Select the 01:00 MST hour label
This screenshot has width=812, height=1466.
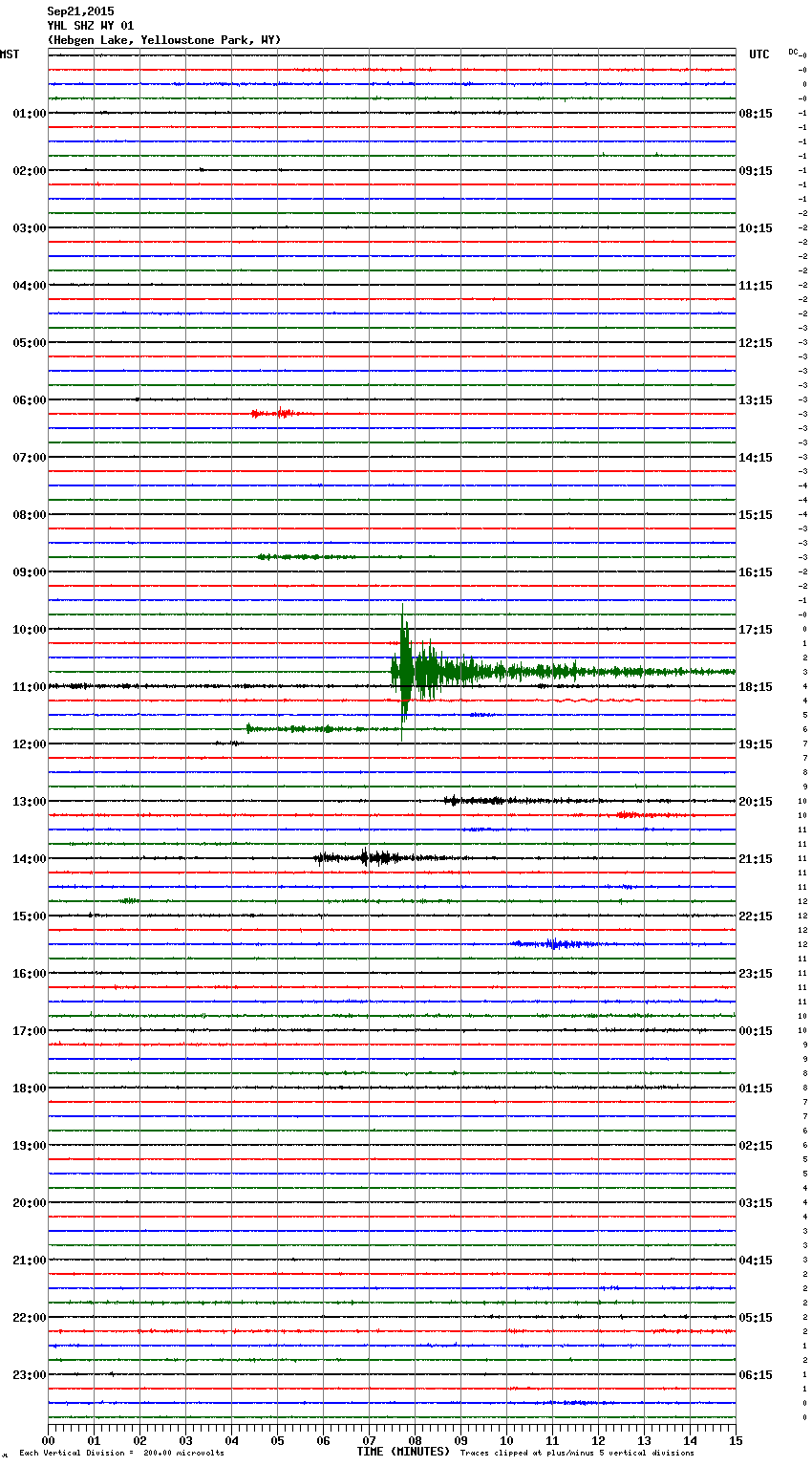click(x=29, y=114)
